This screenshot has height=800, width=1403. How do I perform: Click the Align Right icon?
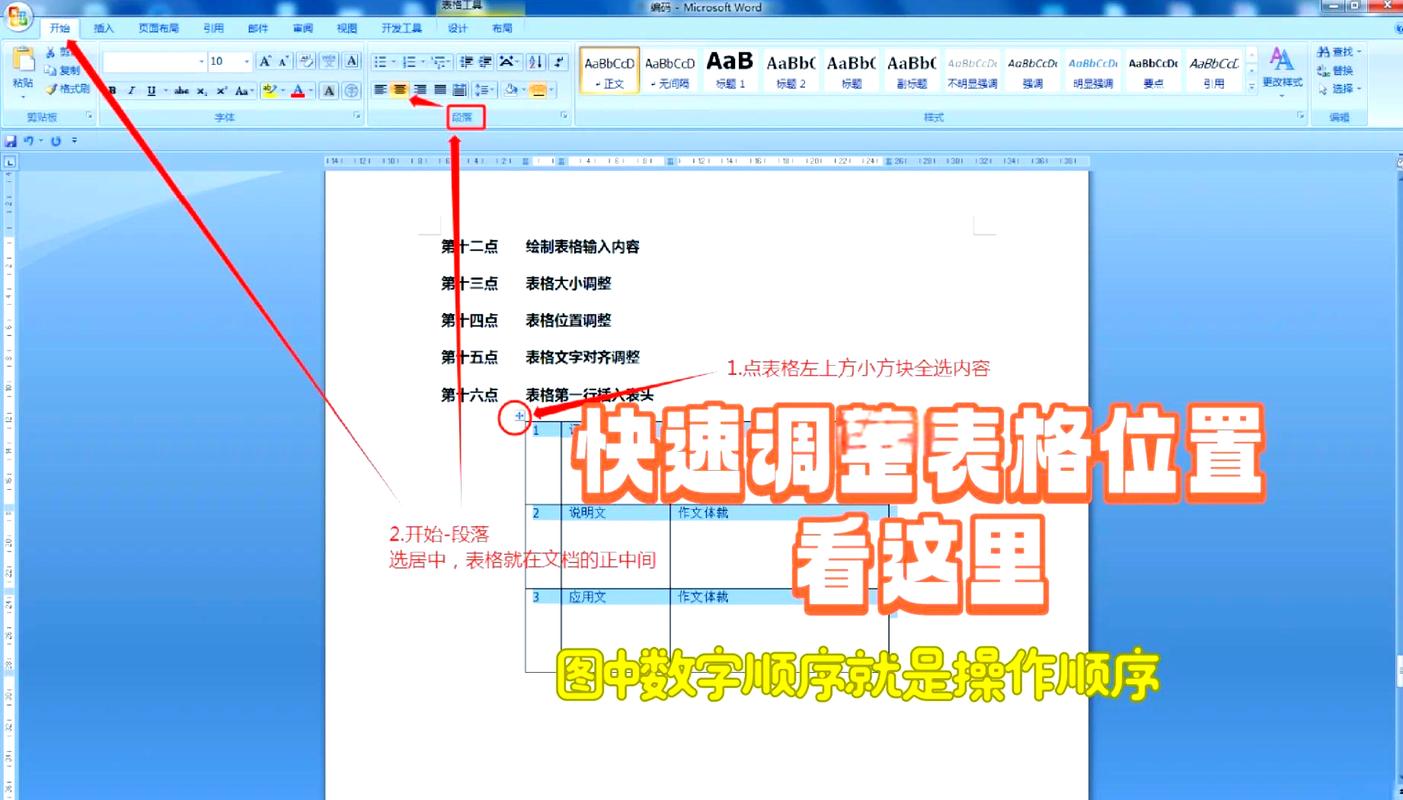pos(420,90)
